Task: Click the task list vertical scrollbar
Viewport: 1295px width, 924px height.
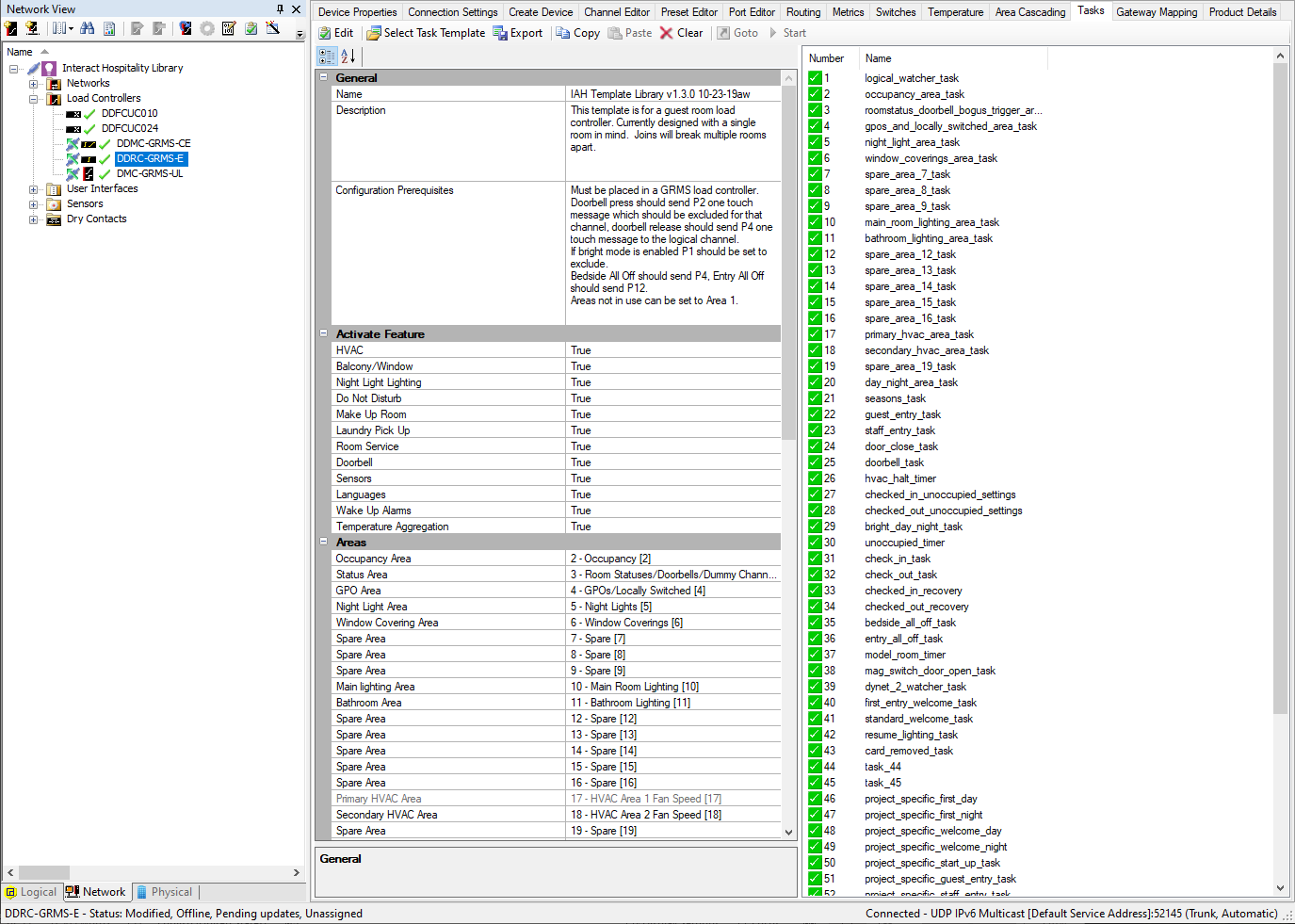Action: point(1279,377)
